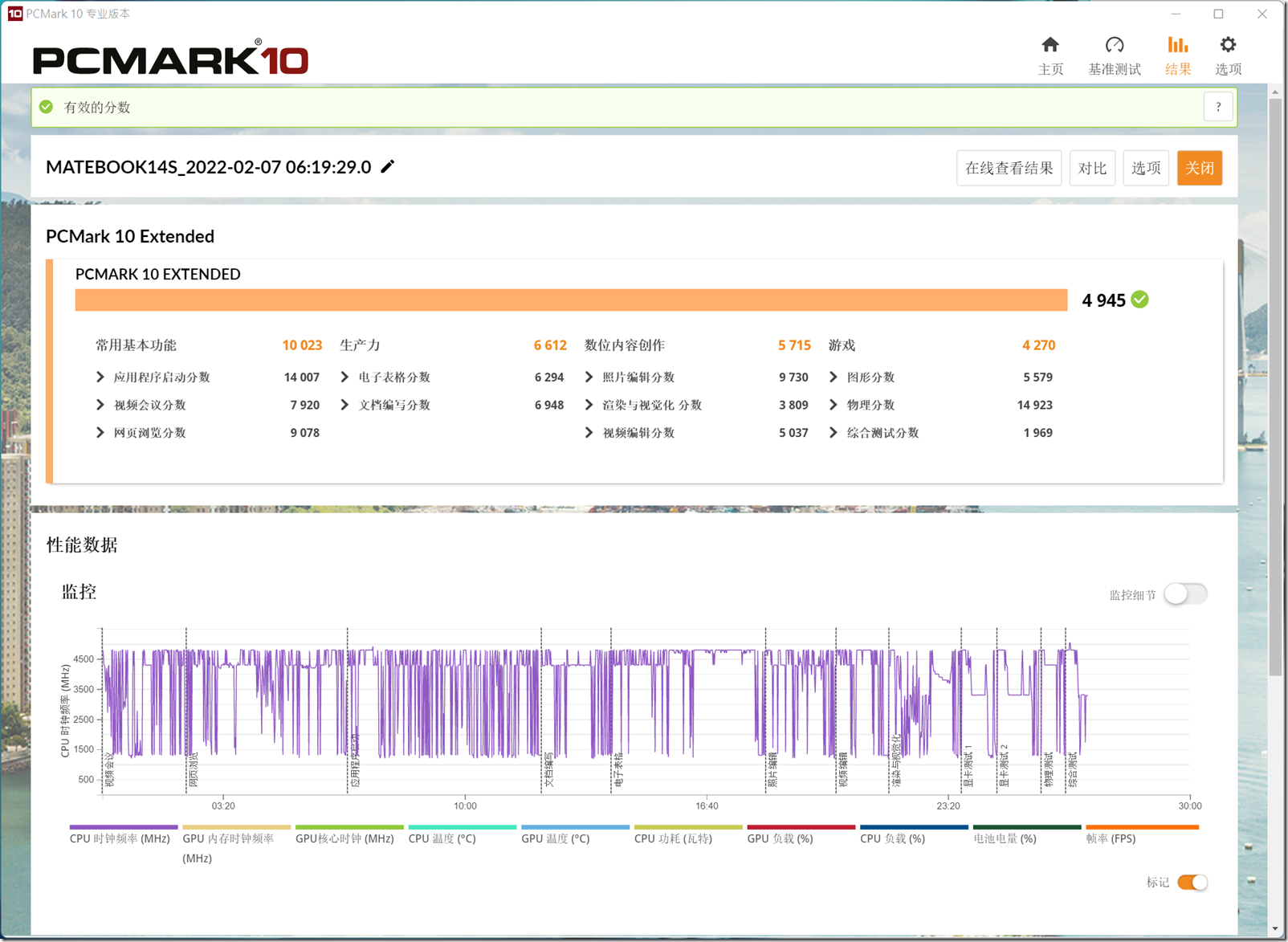Select the Results (结果) bar chart icon

coord(1177,46)
